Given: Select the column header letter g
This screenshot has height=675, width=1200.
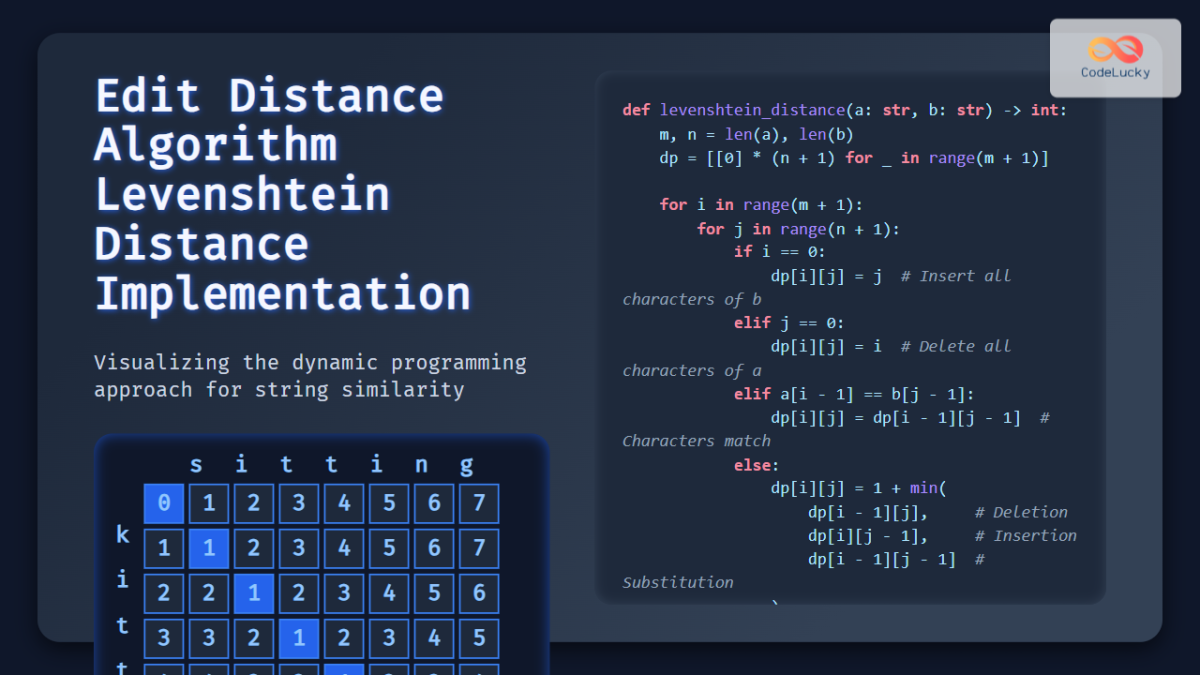Looking at the screenshot, I should pos(466,464).
